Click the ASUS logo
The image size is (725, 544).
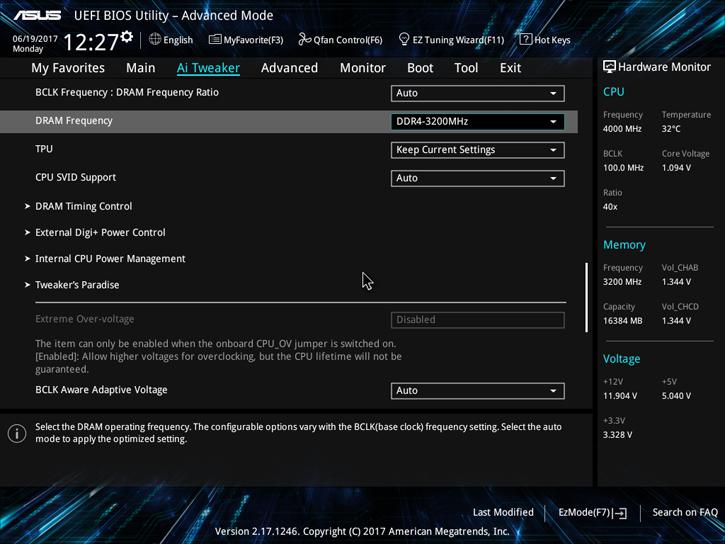click(37, 16)
